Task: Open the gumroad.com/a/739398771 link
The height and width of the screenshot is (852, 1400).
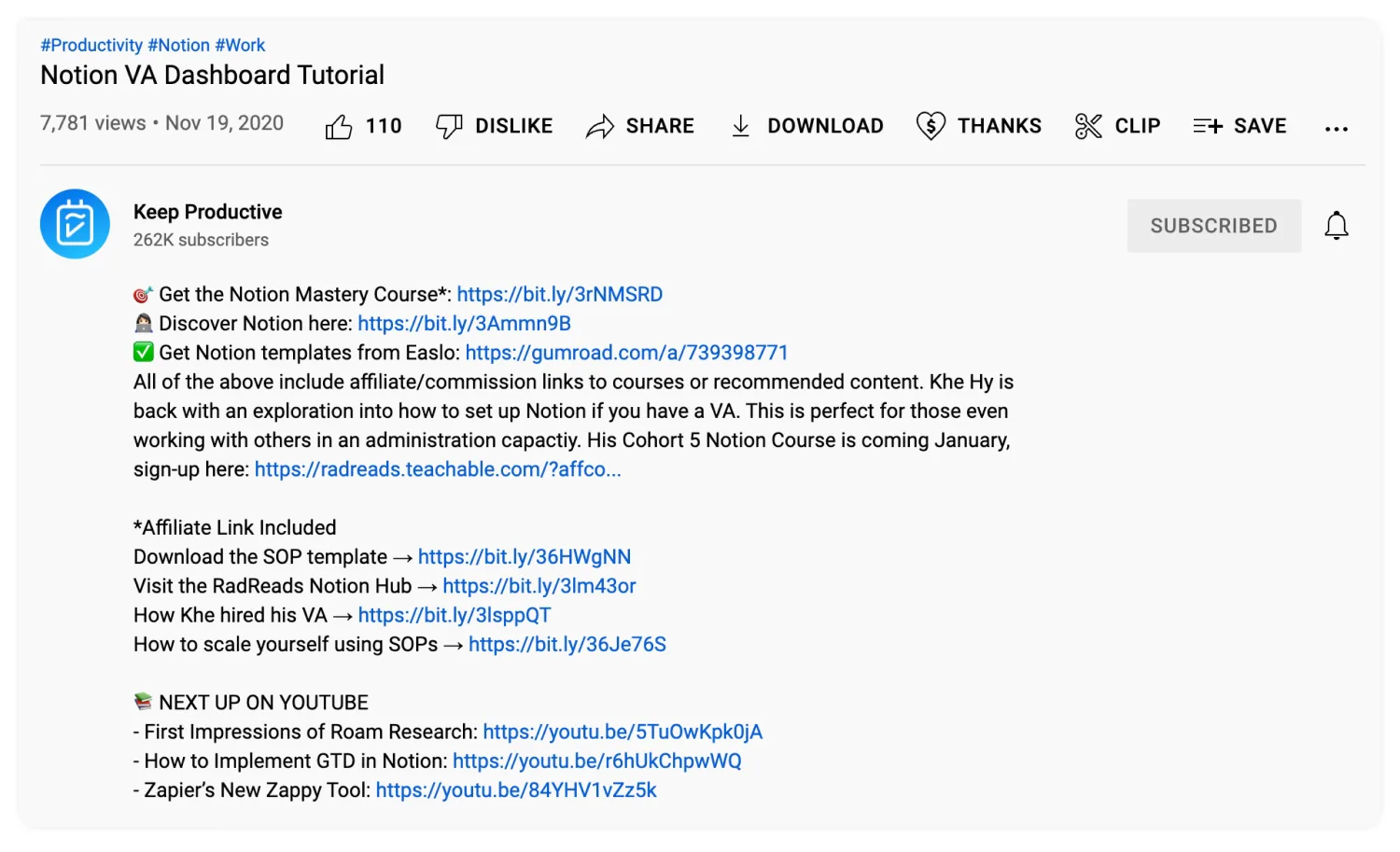Action: 626,353
